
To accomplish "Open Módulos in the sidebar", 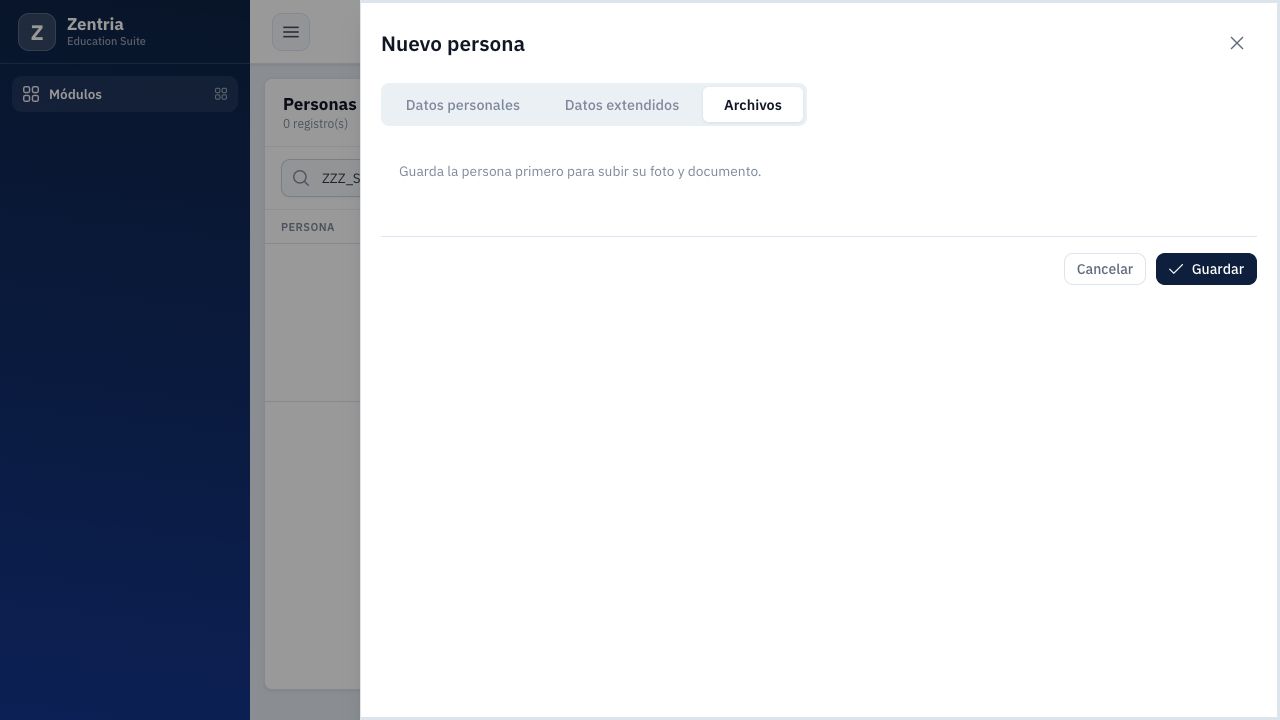I will 125,94.
